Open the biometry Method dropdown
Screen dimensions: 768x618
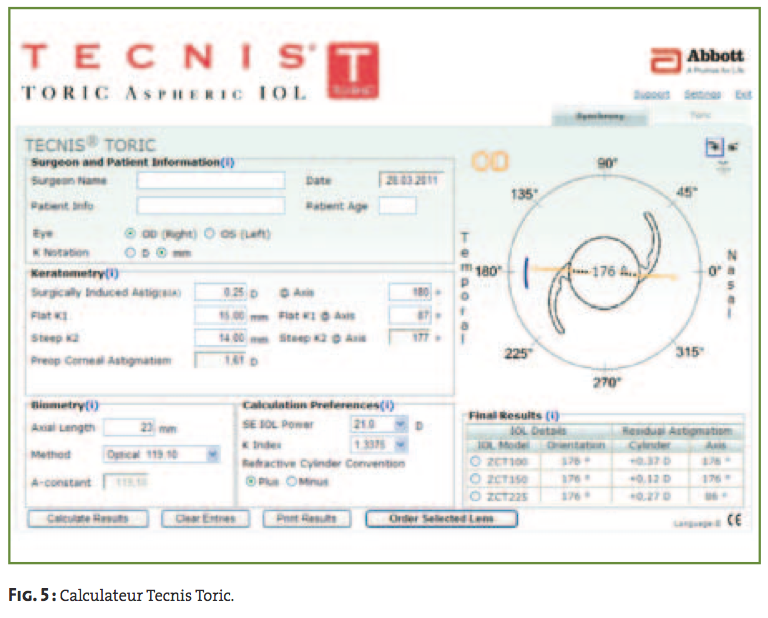point(212,454)
